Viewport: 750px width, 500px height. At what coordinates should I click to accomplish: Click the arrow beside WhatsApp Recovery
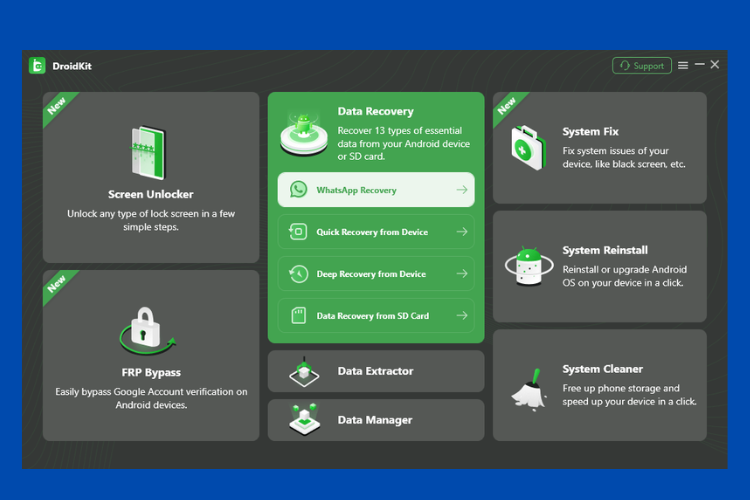coord(462,190)
